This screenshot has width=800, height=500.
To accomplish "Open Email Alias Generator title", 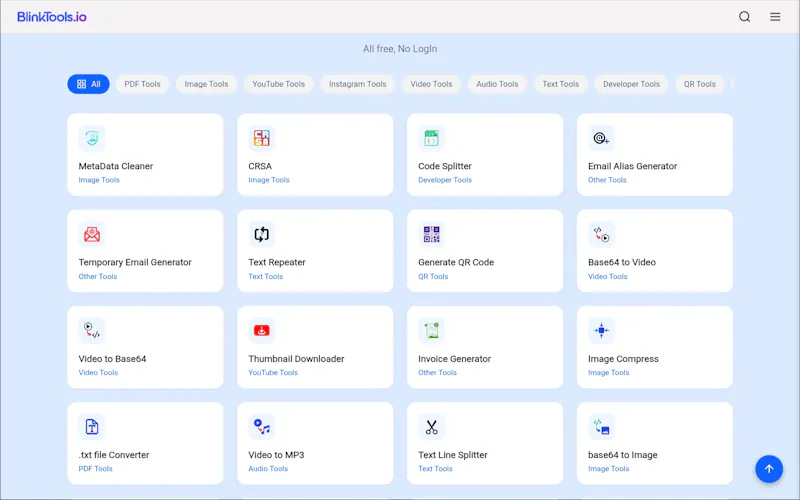I will [x=632, y=166].
